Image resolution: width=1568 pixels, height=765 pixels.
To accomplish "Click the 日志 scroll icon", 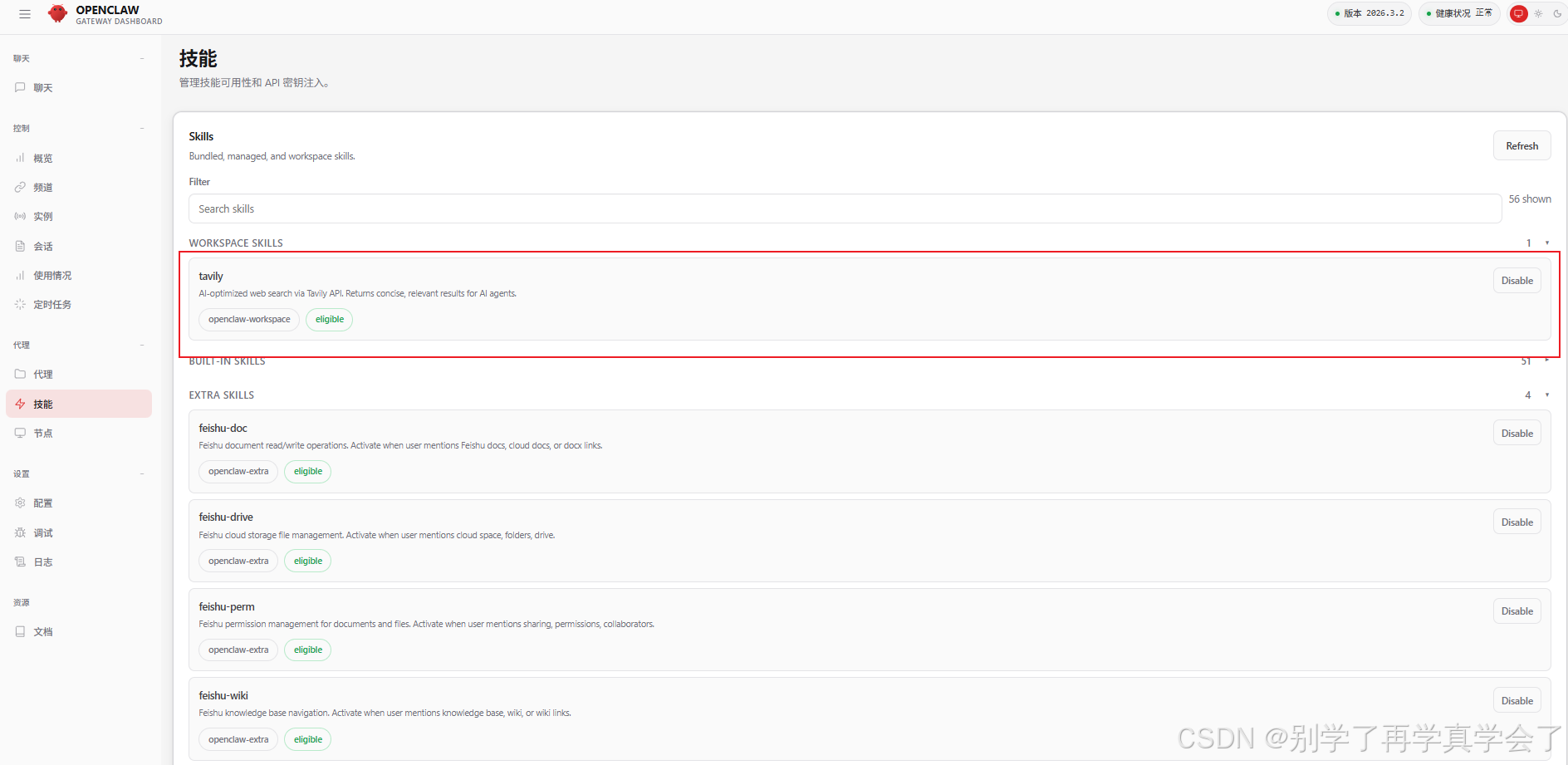I will (20, 561).
